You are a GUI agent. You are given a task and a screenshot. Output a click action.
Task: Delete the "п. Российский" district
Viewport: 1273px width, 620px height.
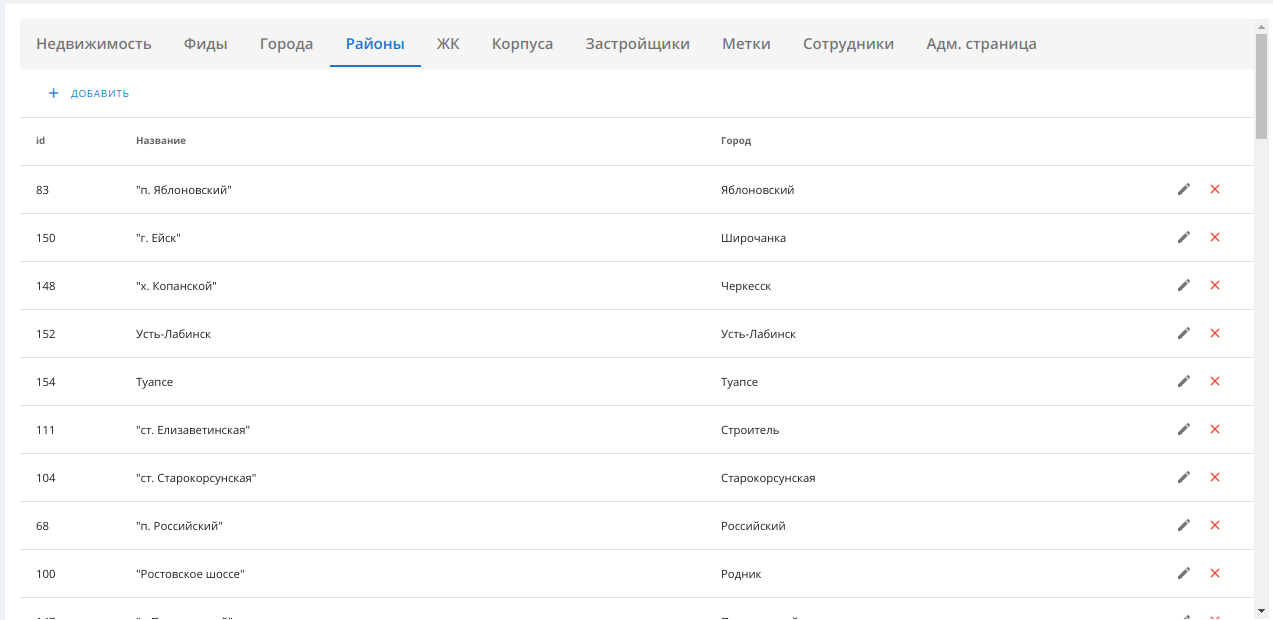(1215, 525)
